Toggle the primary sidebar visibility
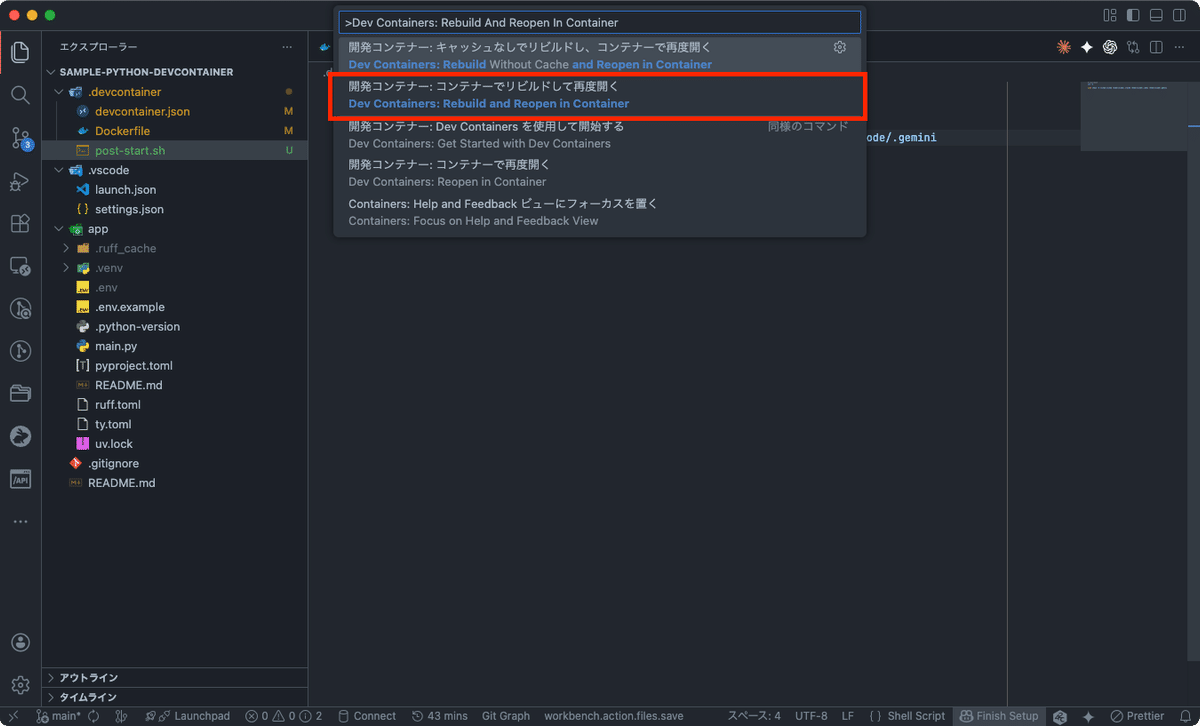The image size is (1200, 726). (x=1133, y=15)
